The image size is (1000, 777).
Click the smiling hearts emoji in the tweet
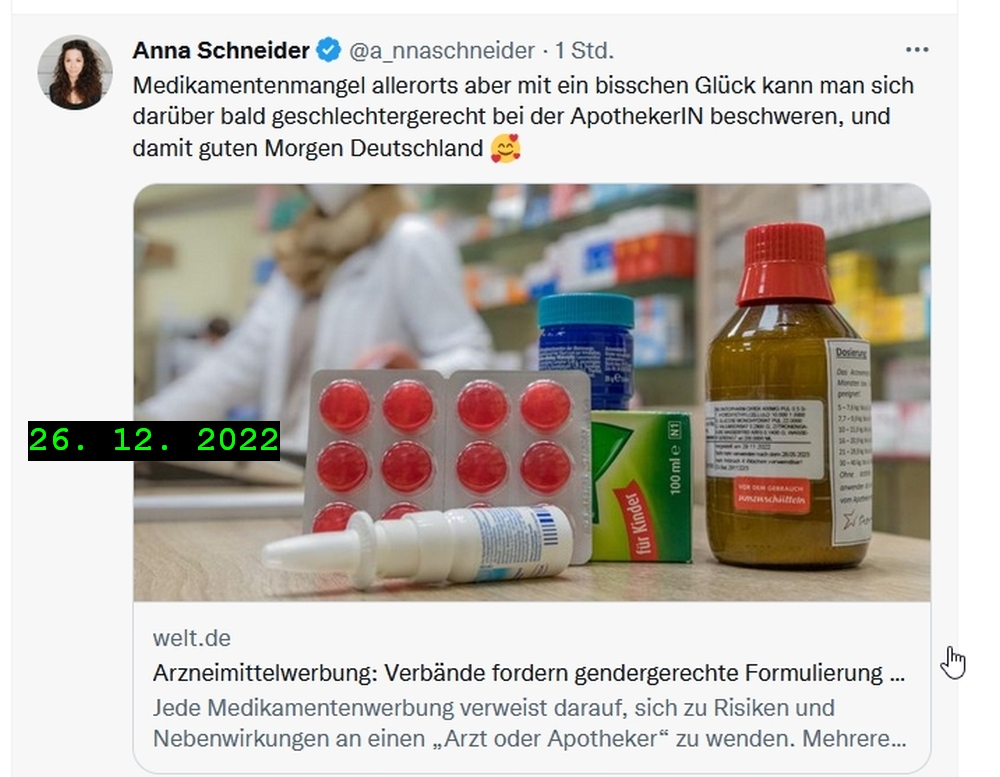point(506,148)
